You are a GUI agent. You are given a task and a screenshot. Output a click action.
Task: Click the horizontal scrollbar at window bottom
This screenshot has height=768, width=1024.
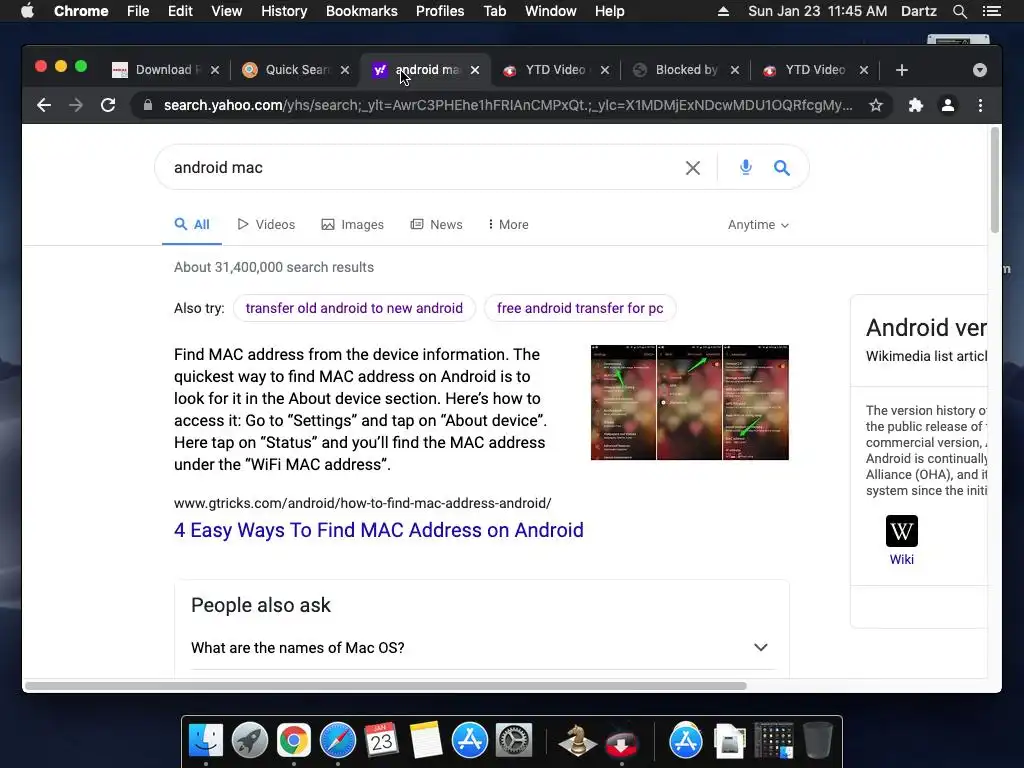pos(385,686)
